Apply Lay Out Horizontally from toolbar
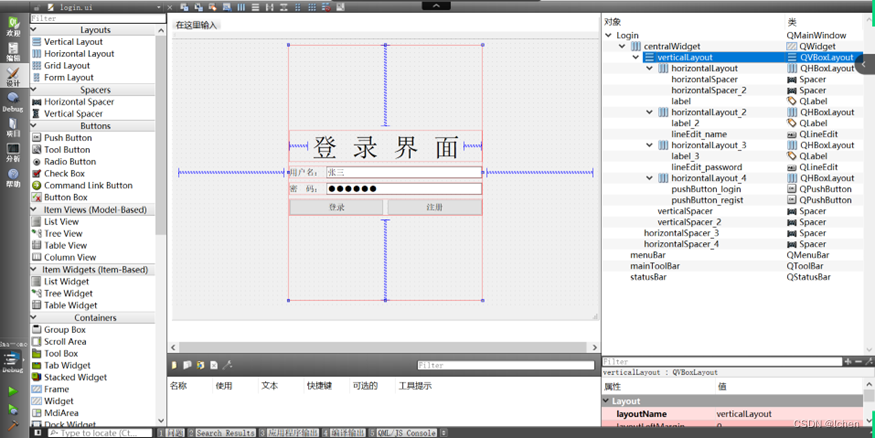The width and height of the screenshot is (875, 438). tap(241, 7)
